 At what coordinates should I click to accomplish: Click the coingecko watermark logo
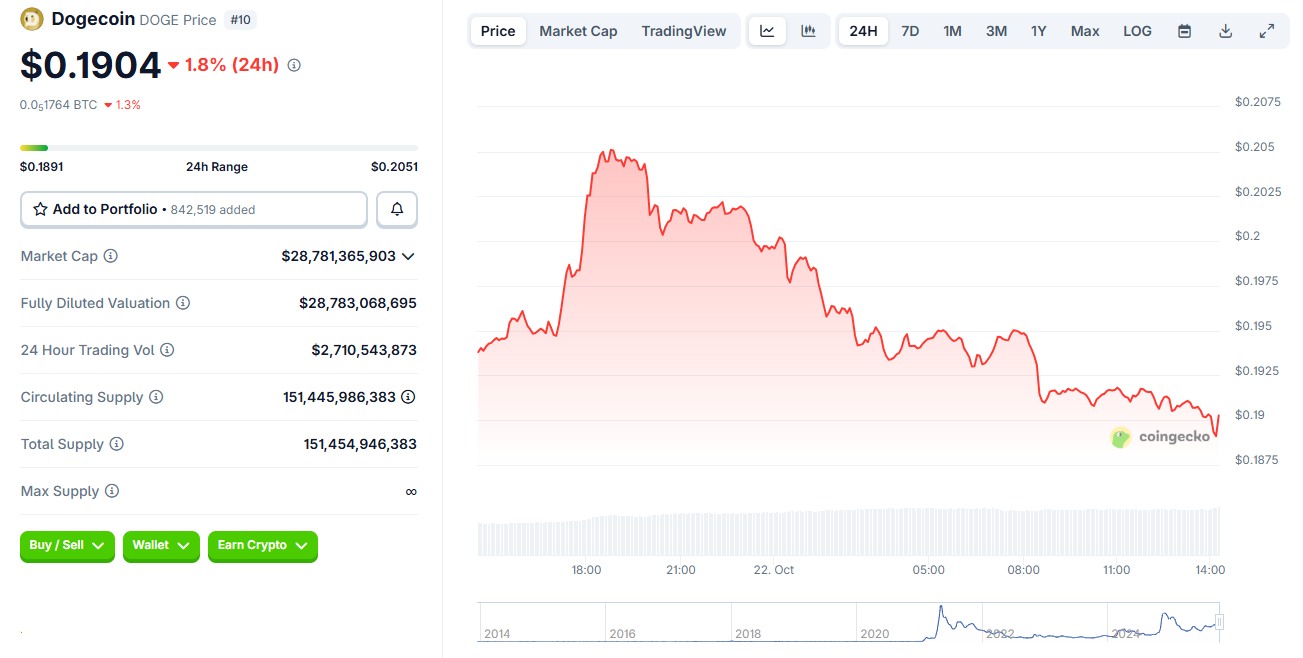(x=1119, y=437)
